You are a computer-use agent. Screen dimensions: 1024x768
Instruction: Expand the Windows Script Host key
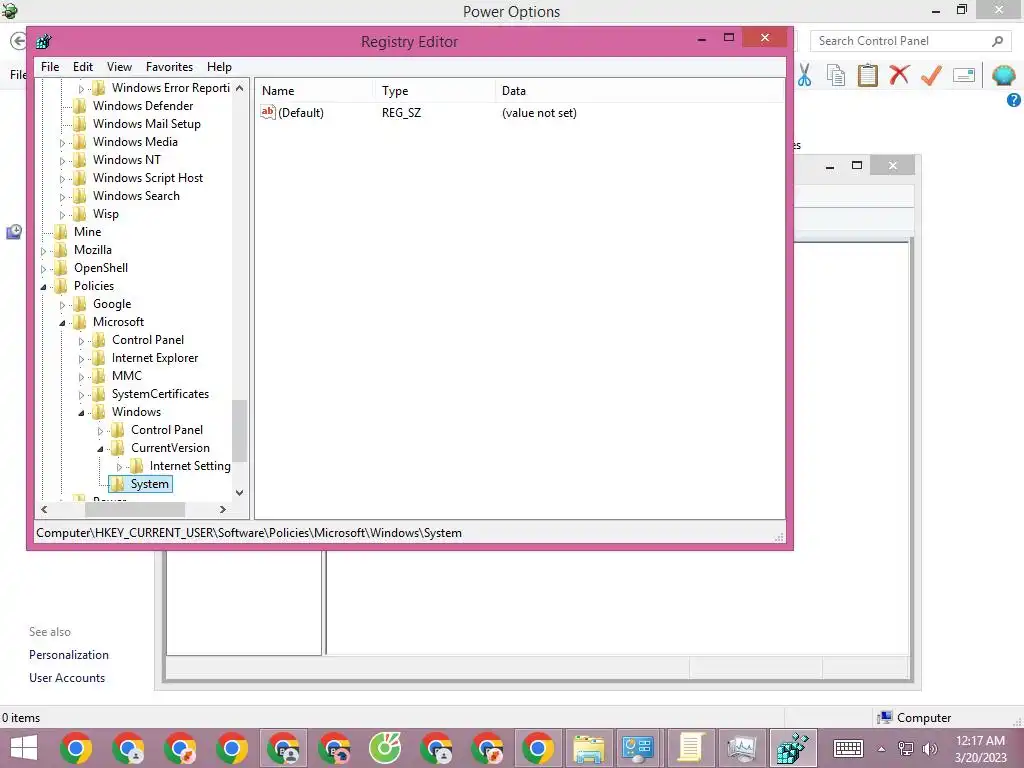click(62, 178)
